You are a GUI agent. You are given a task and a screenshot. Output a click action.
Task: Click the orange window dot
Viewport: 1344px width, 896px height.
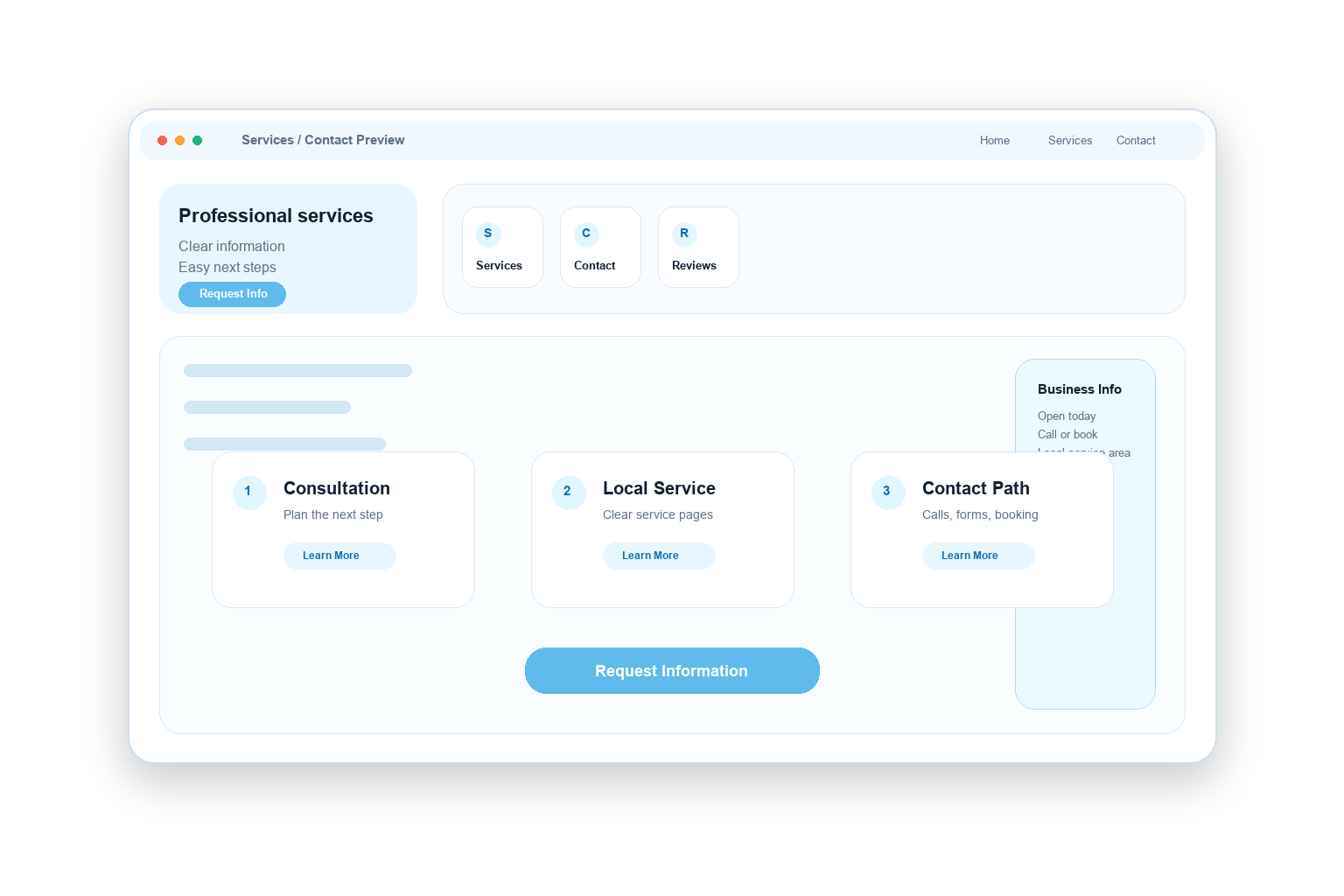coord(179,140)
